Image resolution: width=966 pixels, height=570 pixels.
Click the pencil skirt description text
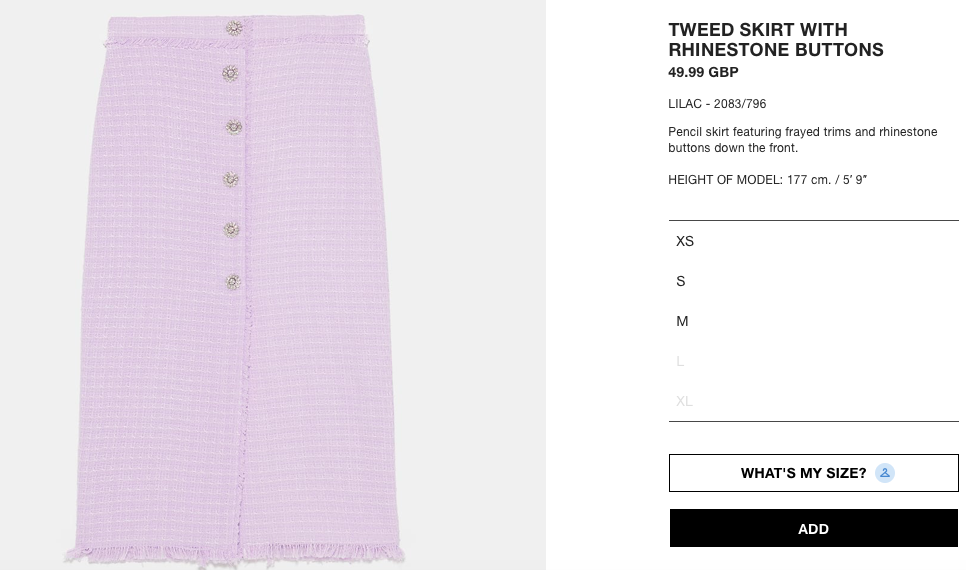click(x=802, y=140)
